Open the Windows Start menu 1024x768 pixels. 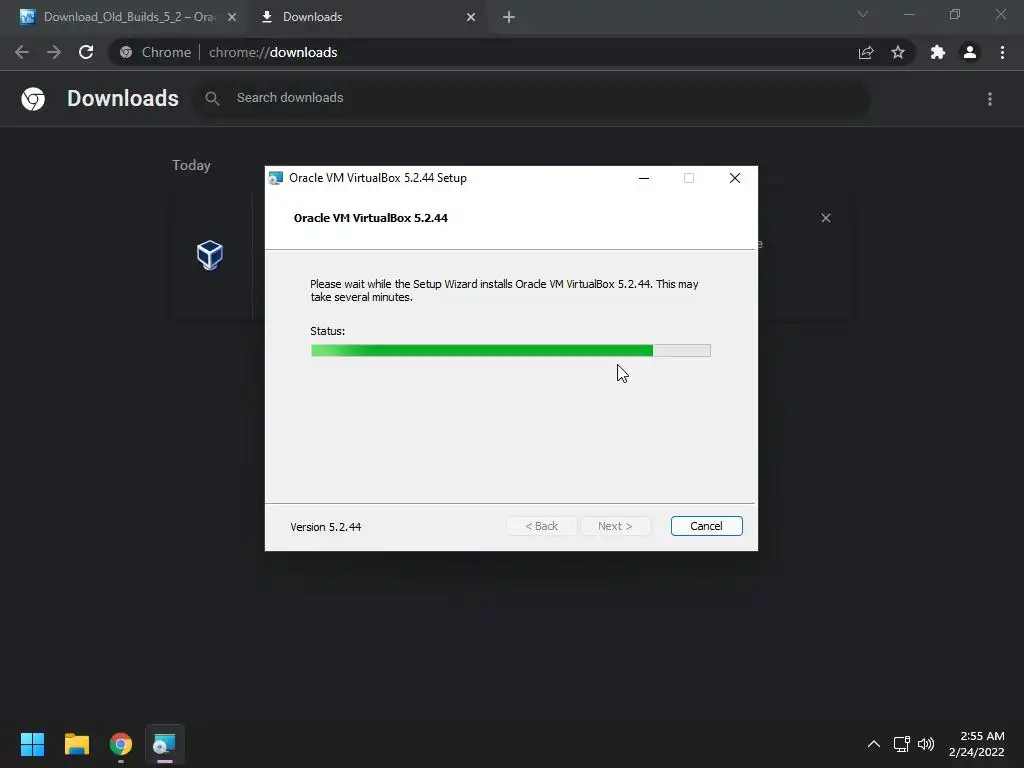(32, 744)
